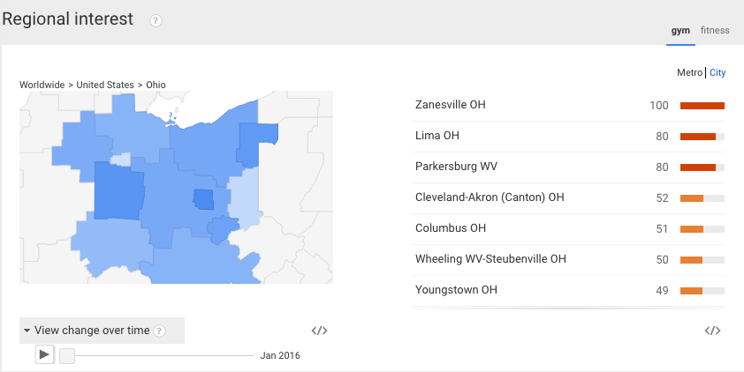
Task: Select Cleveland-Akron (Canton) OH in the list
Action: click(x=568, y=198)
